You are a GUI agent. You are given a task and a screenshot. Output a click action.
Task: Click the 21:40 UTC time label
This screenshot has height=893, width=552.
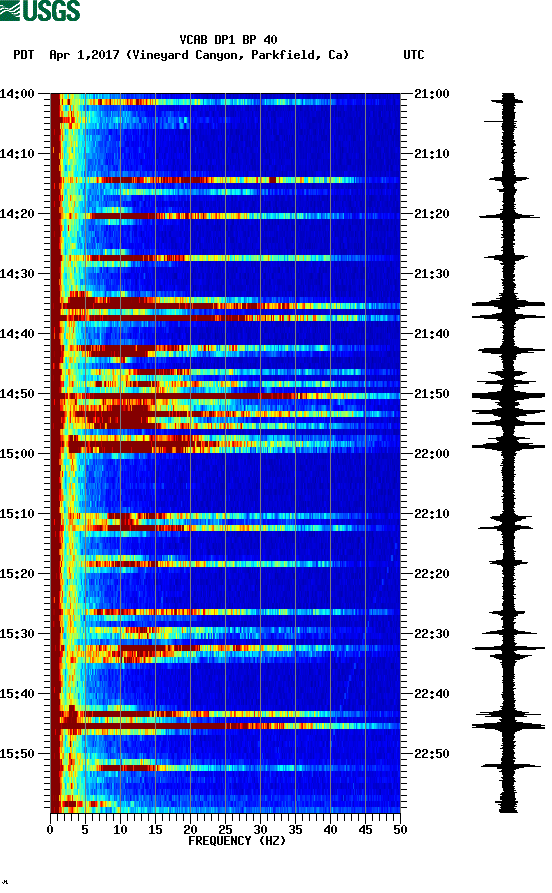click(x=432, y=334)
